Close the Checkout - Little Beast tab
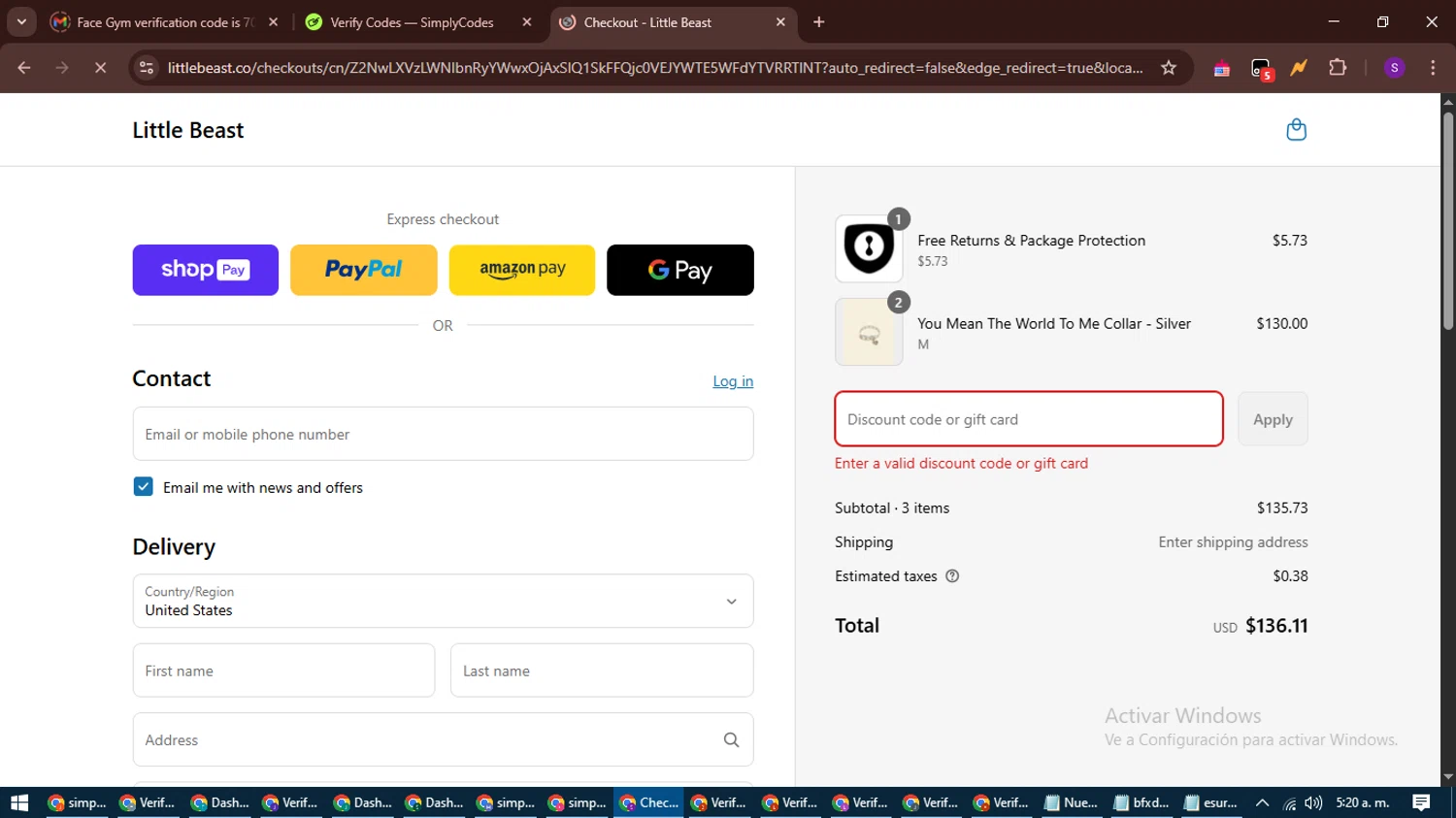Viewport: 1456px width, 818px height. pyautogui.click(x=780, y=22)
